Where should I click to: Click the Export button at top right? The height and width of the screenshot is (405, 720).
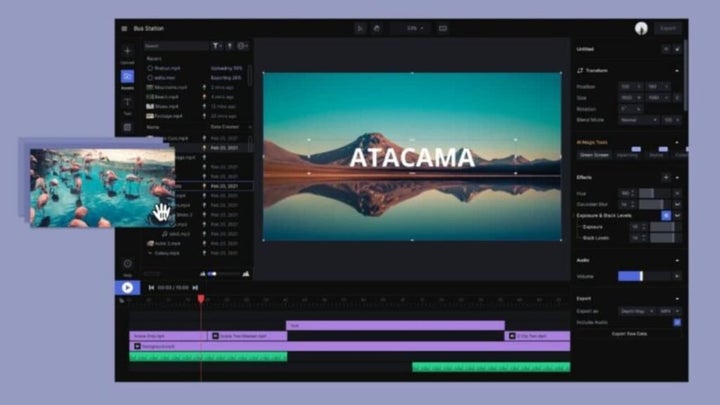point(668,29)
